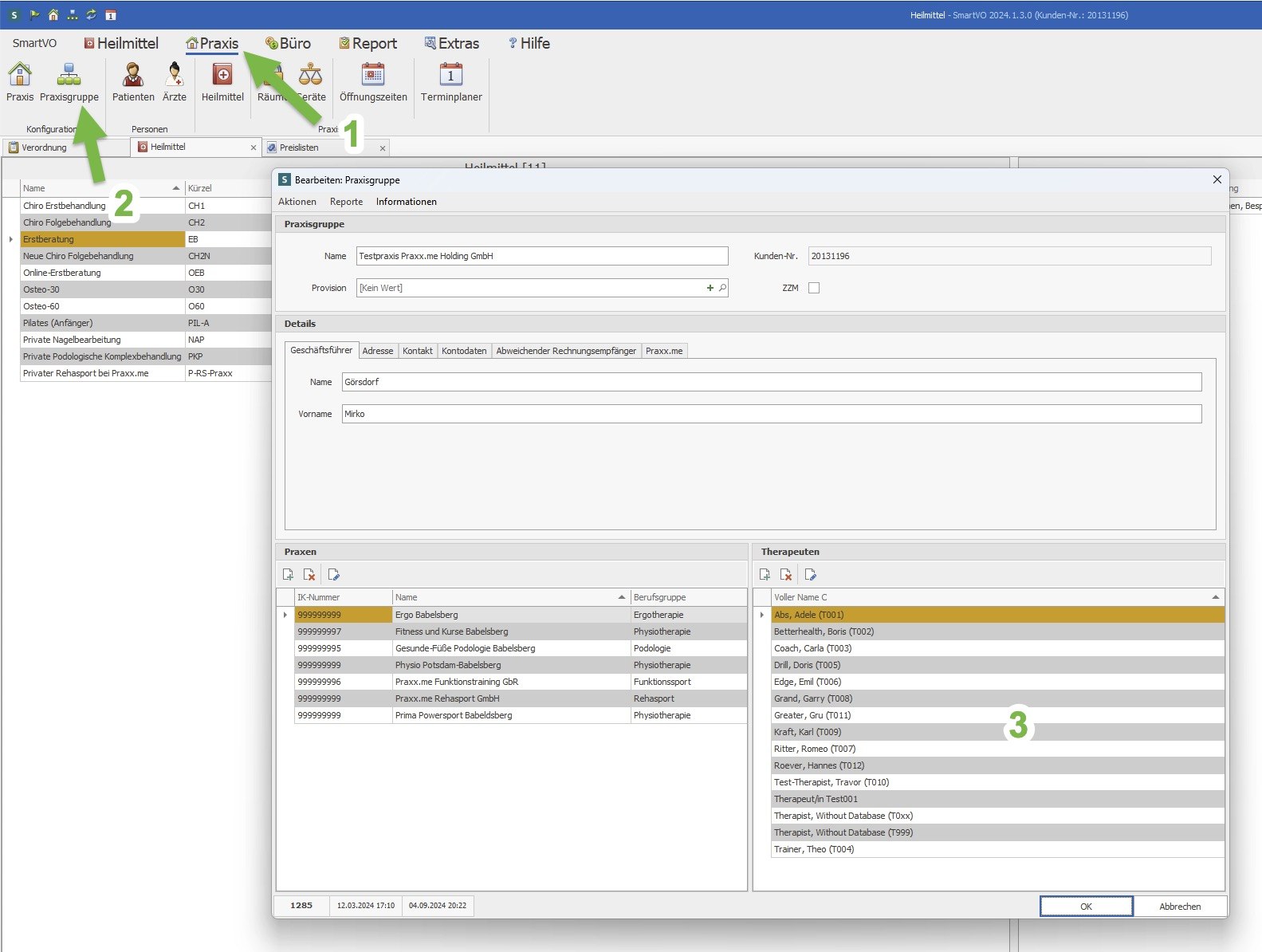
Task: Select the Abweichender Rechnungsempfänger tab
Action: coord(566,351)
